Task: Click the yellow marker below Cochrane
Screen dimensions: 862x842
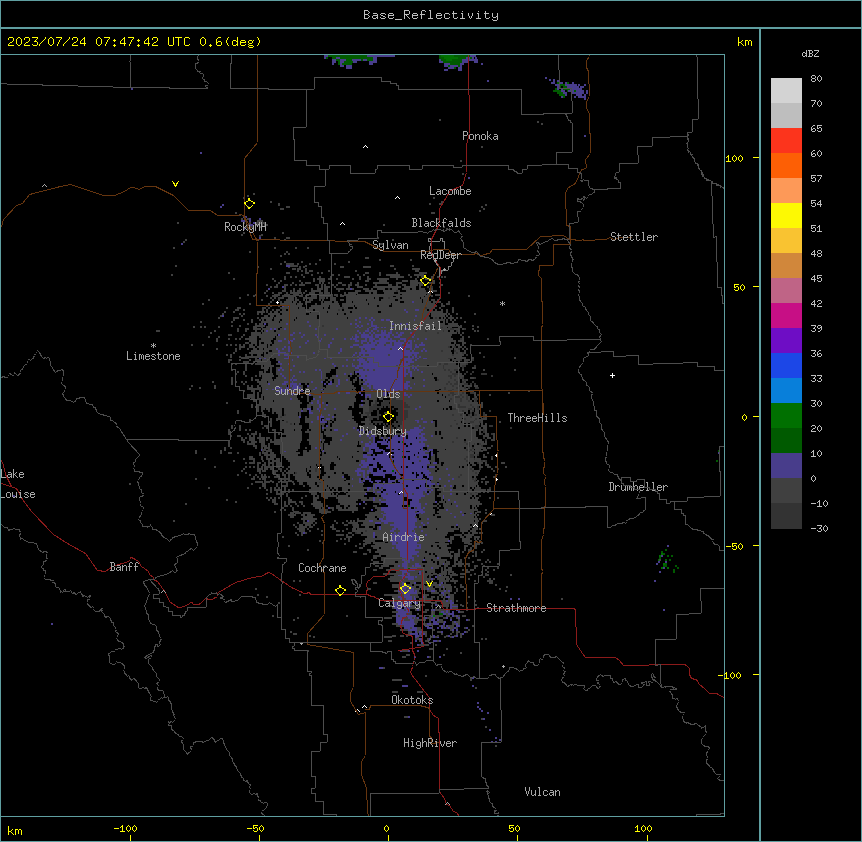Action: point(340,590)
